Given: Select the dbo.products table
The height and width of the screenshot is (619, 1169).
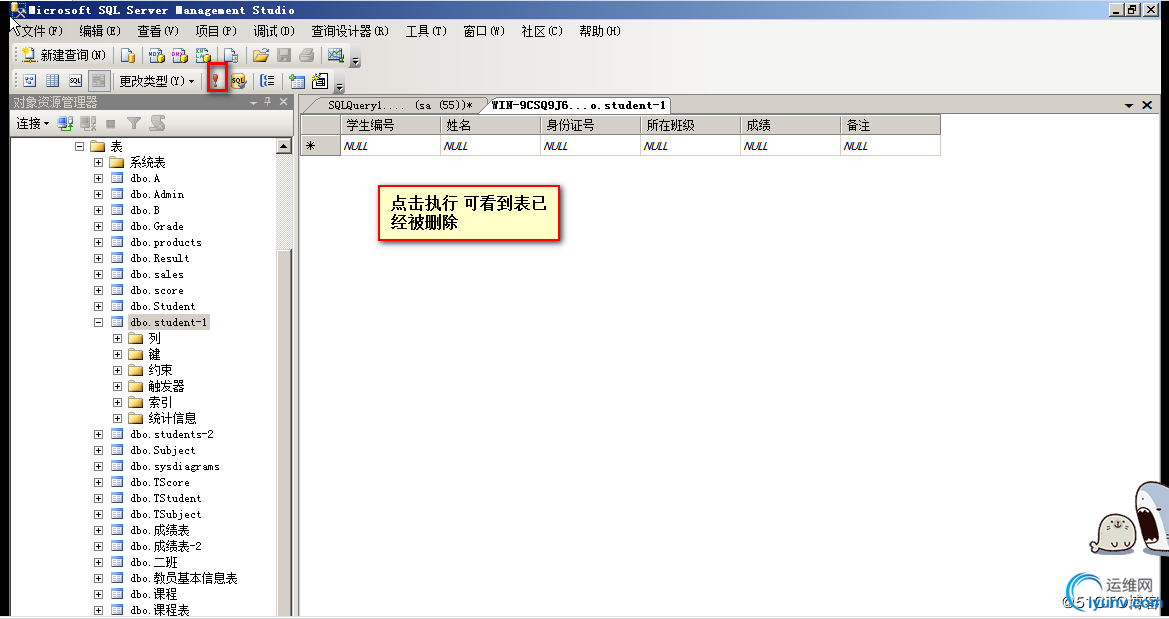Looking at the screenshot, I should tap(166, 242).
